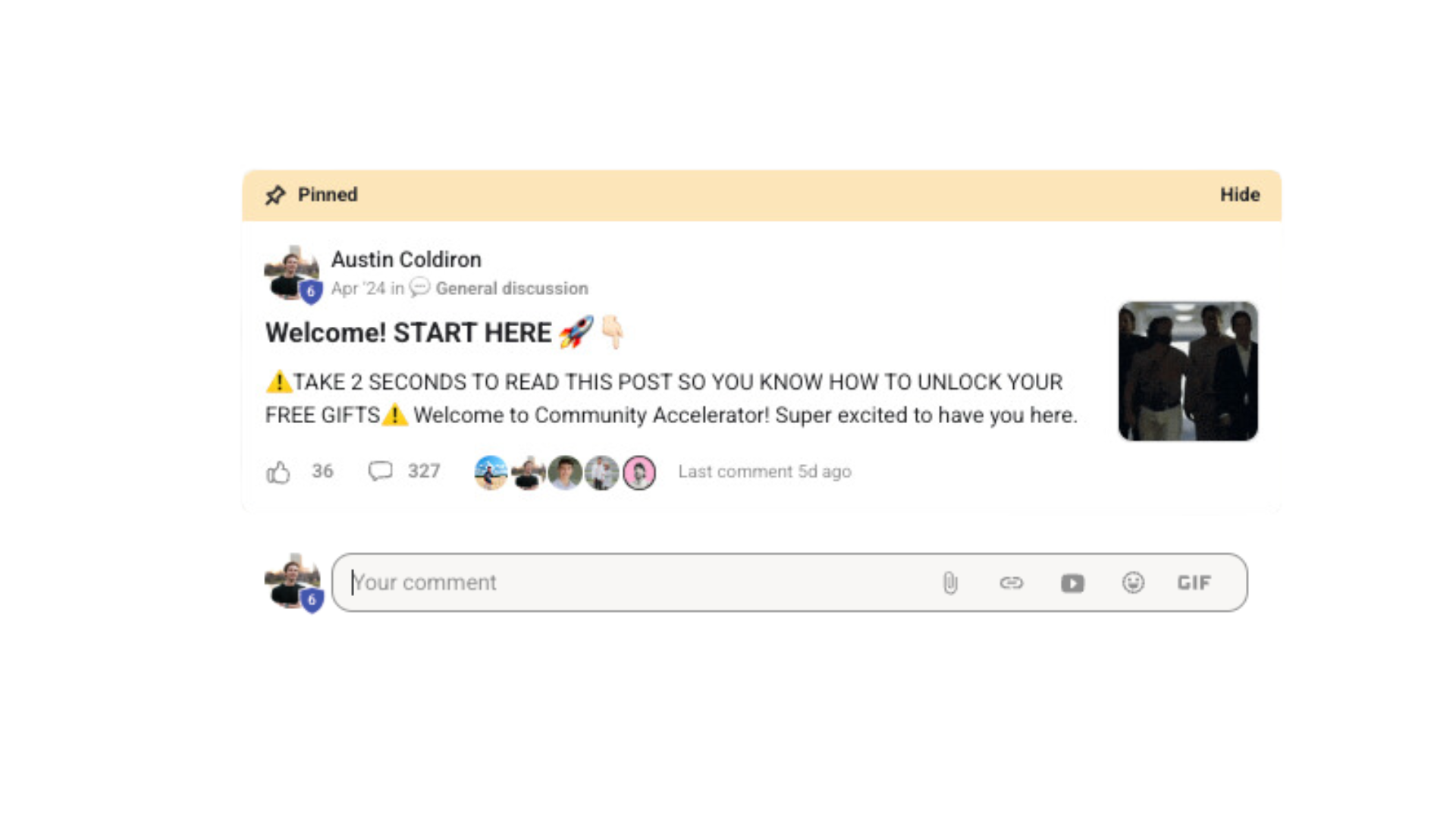This screenshot has width=1456, height=819.
Task: Hide the pinned post
Action: coord(1240,195)
